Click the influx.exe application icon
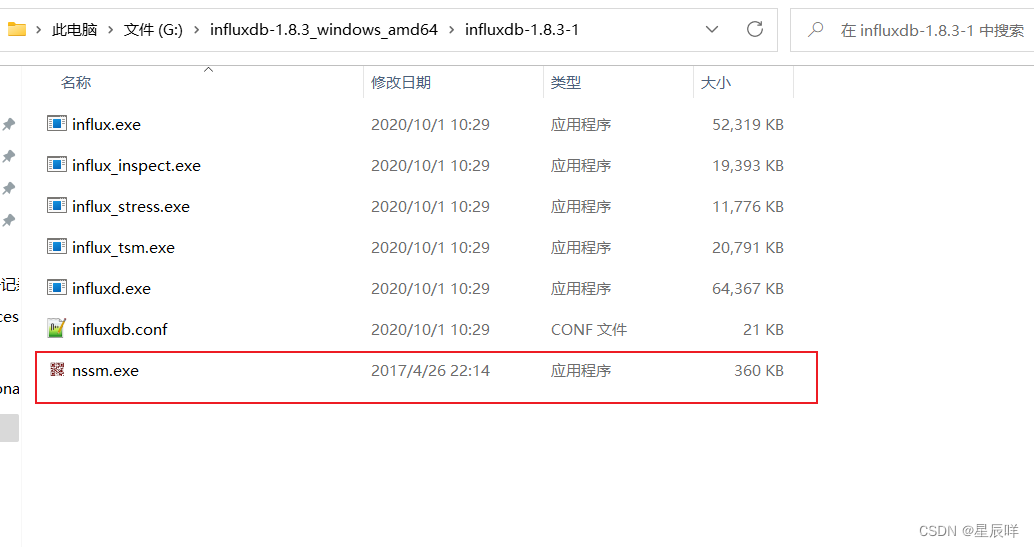Image resolution: width=1034 pixels, height=547 pixels. 57,123
